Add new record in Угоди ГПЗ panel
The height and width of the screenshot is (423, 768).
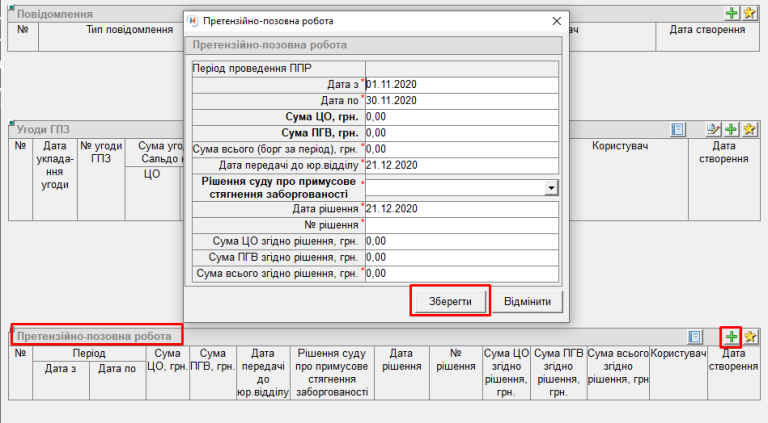tap(732, 130)
